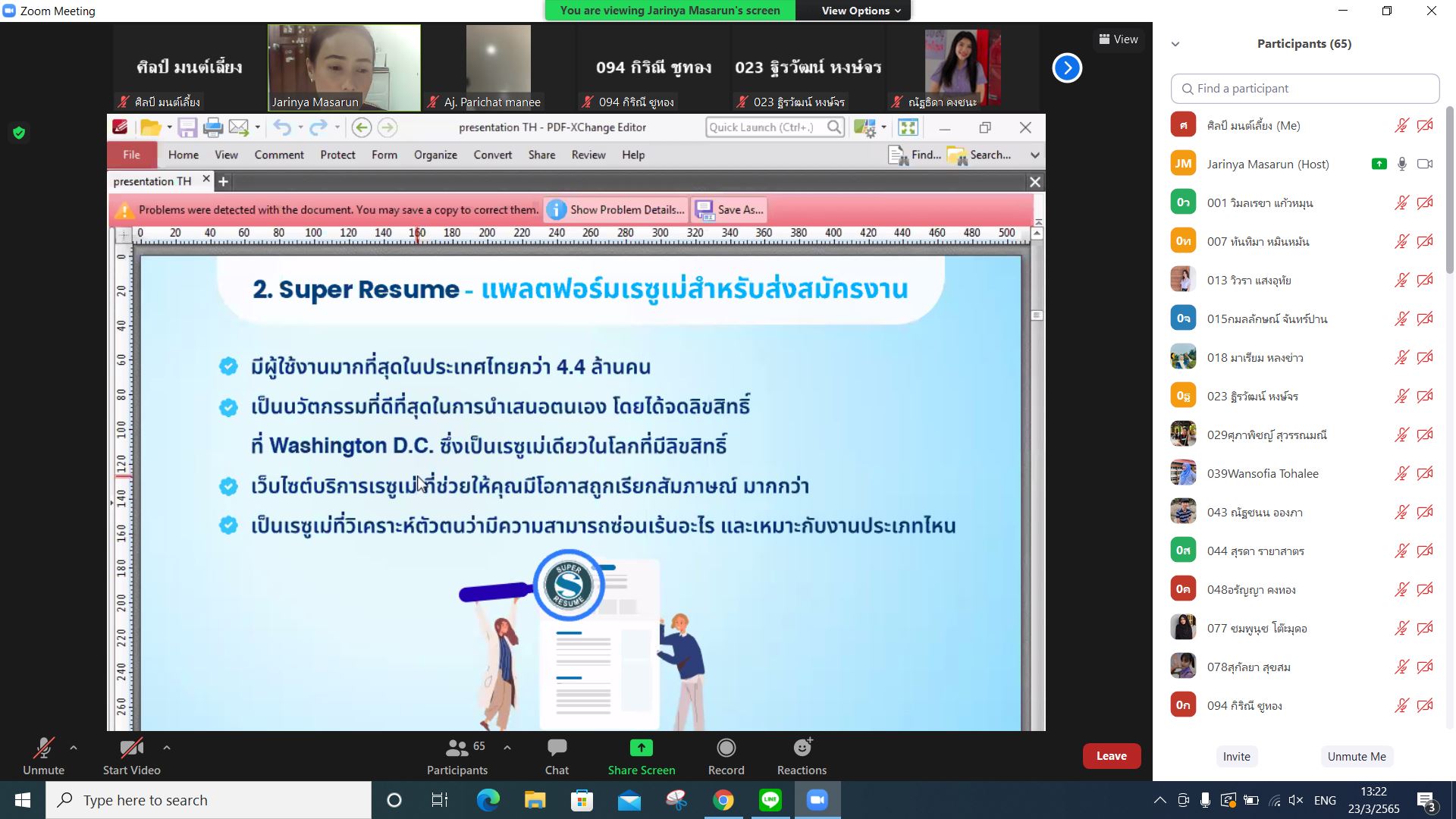
Task: Go to next view arrow in PDF-XChange
Action: 387,127
